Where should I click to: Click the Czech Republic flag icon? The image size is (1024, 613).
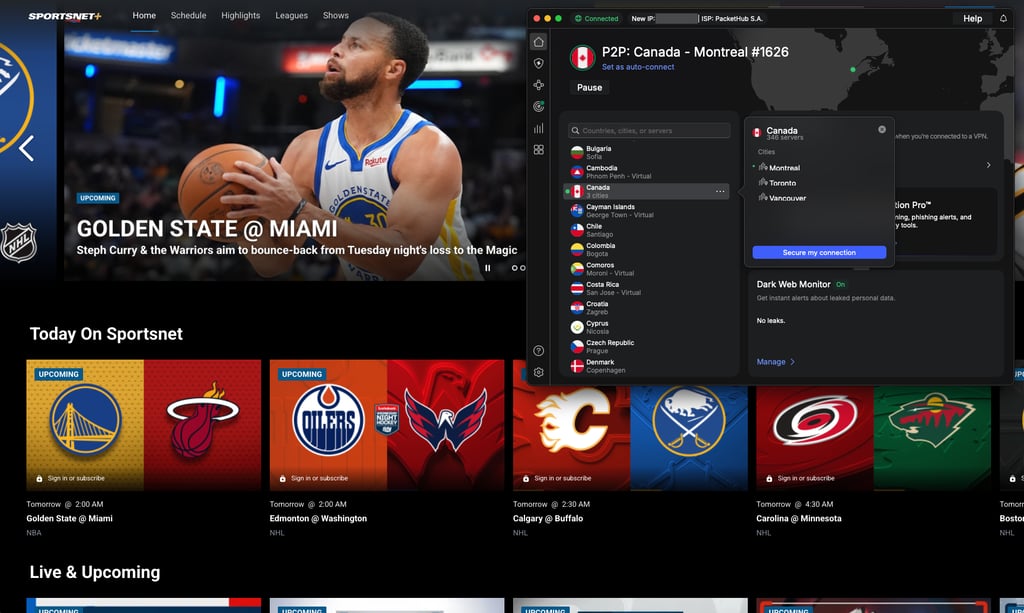pos(577,347)
